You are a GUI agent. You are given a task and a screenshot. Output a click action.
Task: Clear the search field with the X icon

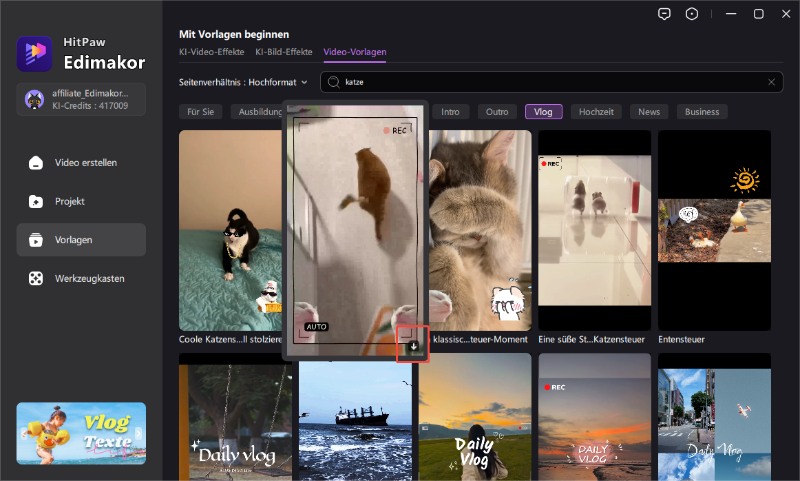click(x=771, y=82)
